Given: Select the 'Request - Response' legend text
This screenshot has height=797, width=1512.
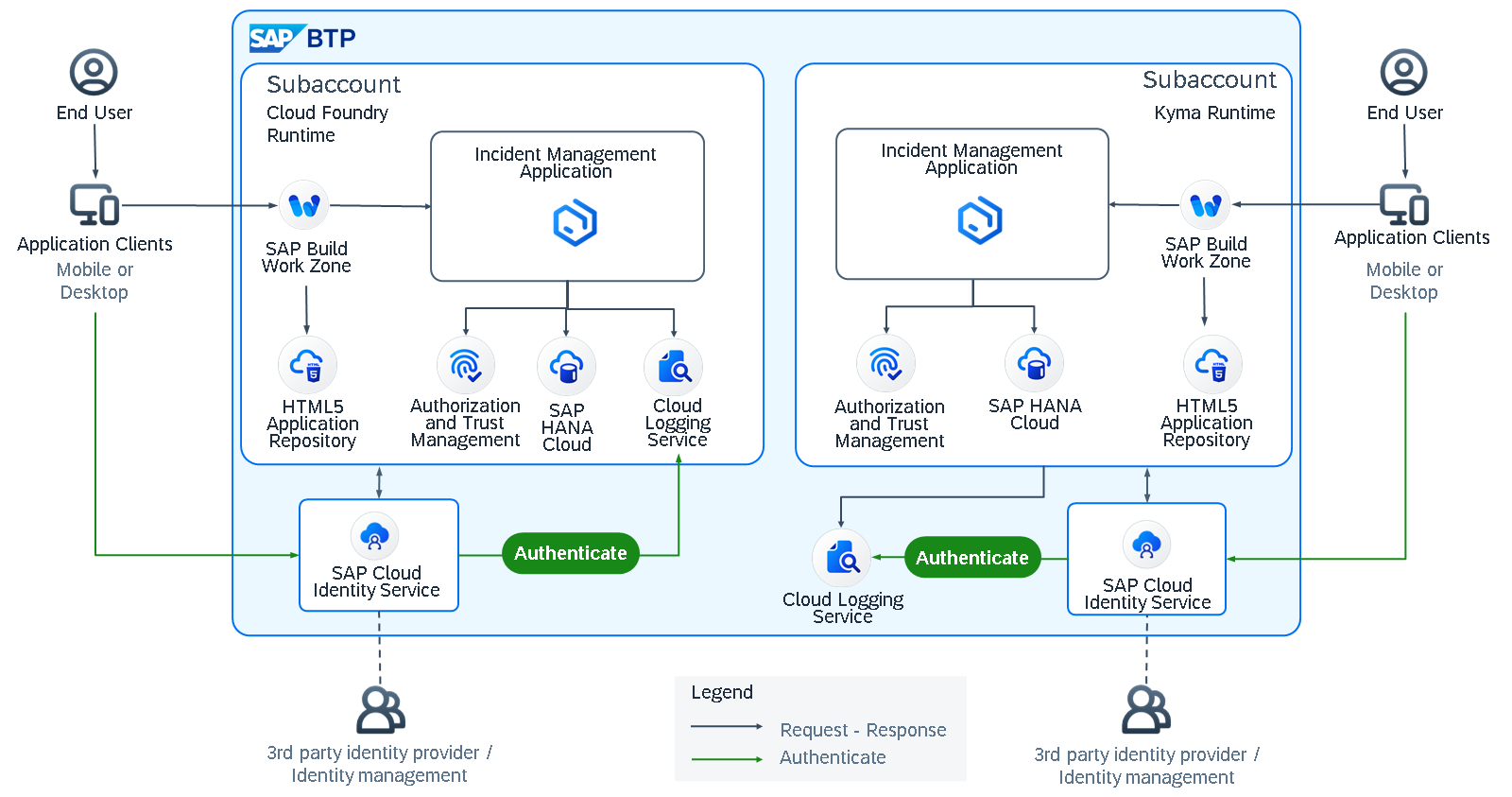Looking at the screenshot, I should coord(863,730).
